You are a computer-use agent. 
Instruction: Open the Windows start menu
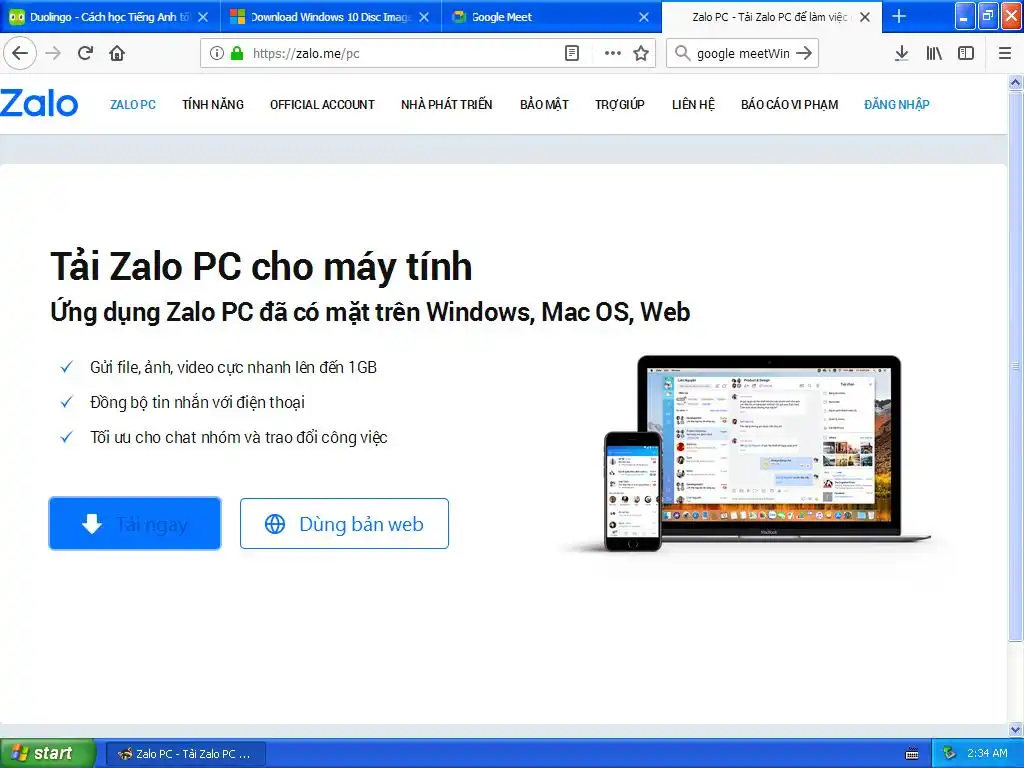point(47,753)
